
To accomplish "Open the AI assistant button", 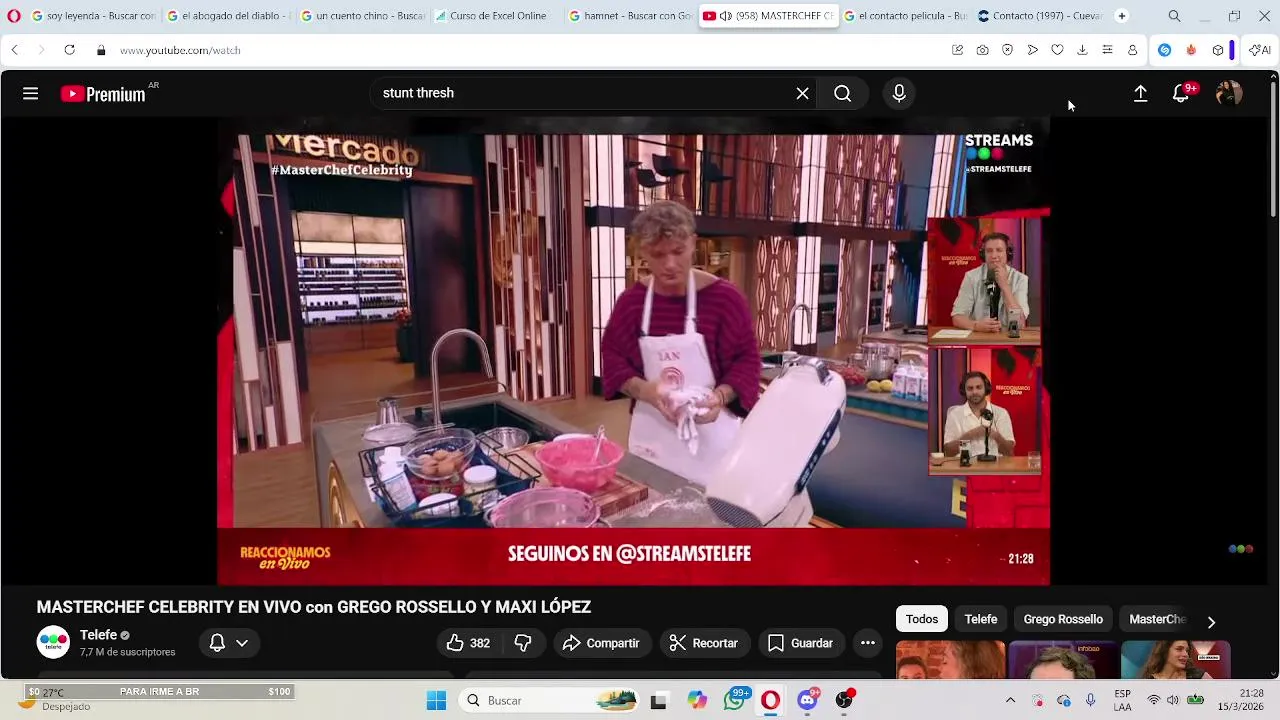I will 1260,50.
